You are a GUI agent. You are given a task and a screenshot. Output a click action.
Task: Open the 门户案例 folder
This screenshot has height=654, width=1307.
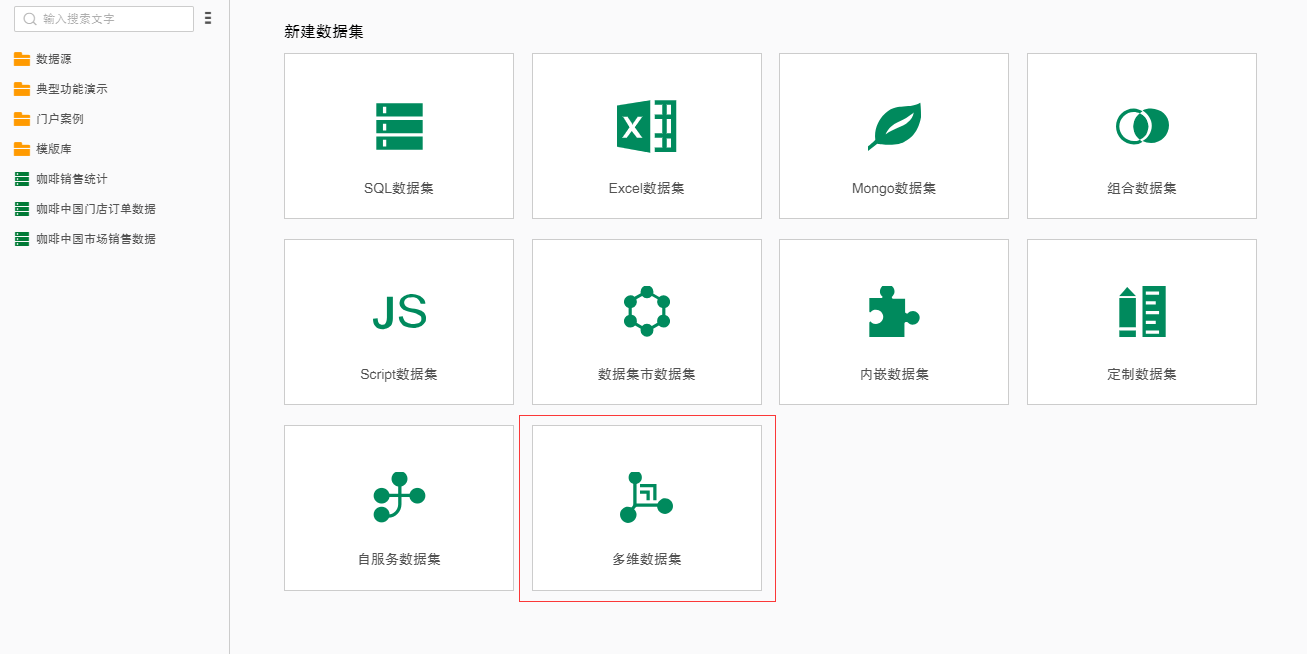point(60,119)
